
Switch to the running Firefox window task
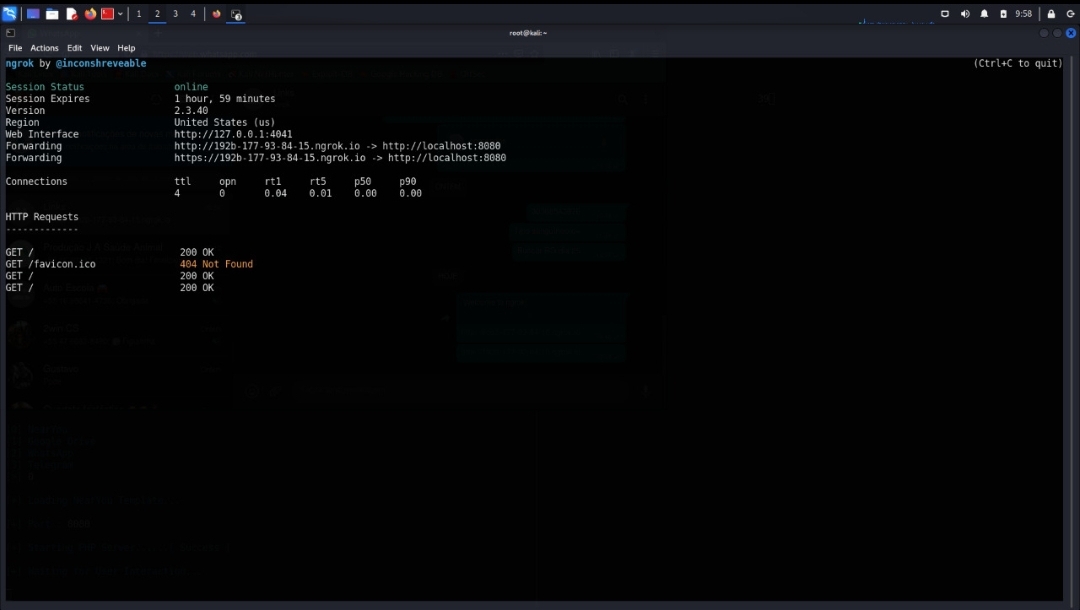click(216, 14)
